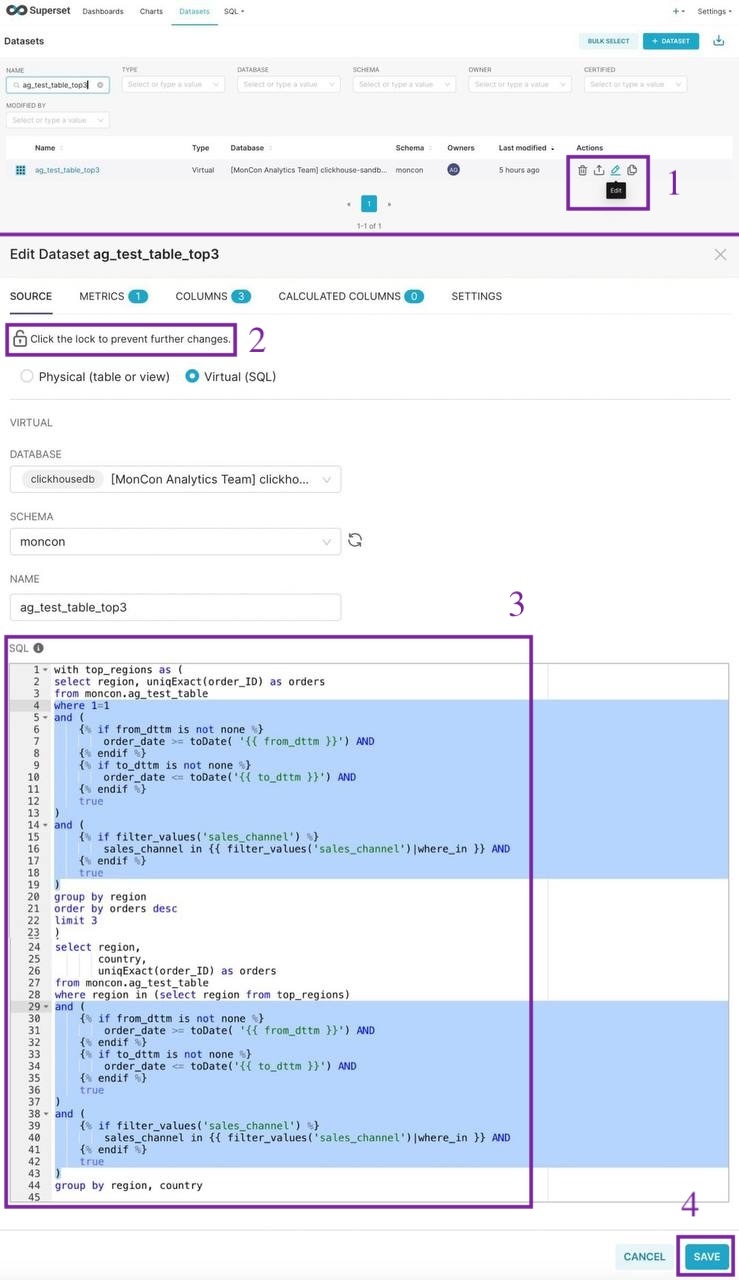The image size is (739, 1280).
Task: Open the Database filter dropdown
Action: (289, 85)
